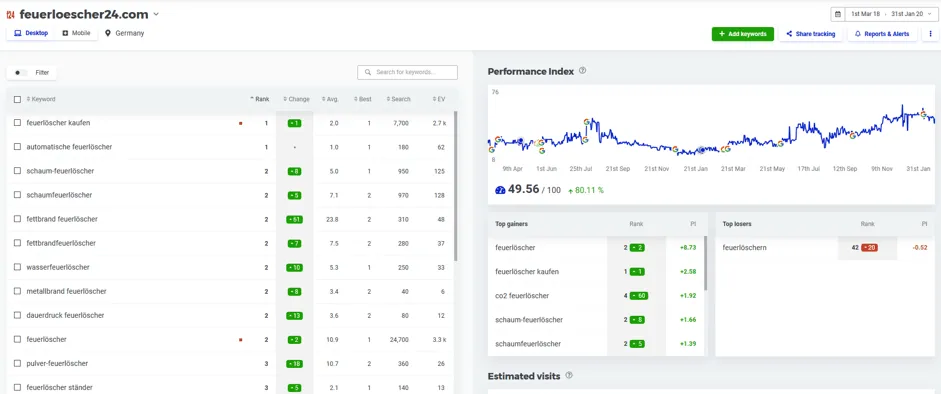Open Reports & Alerts

click(882, 34)
